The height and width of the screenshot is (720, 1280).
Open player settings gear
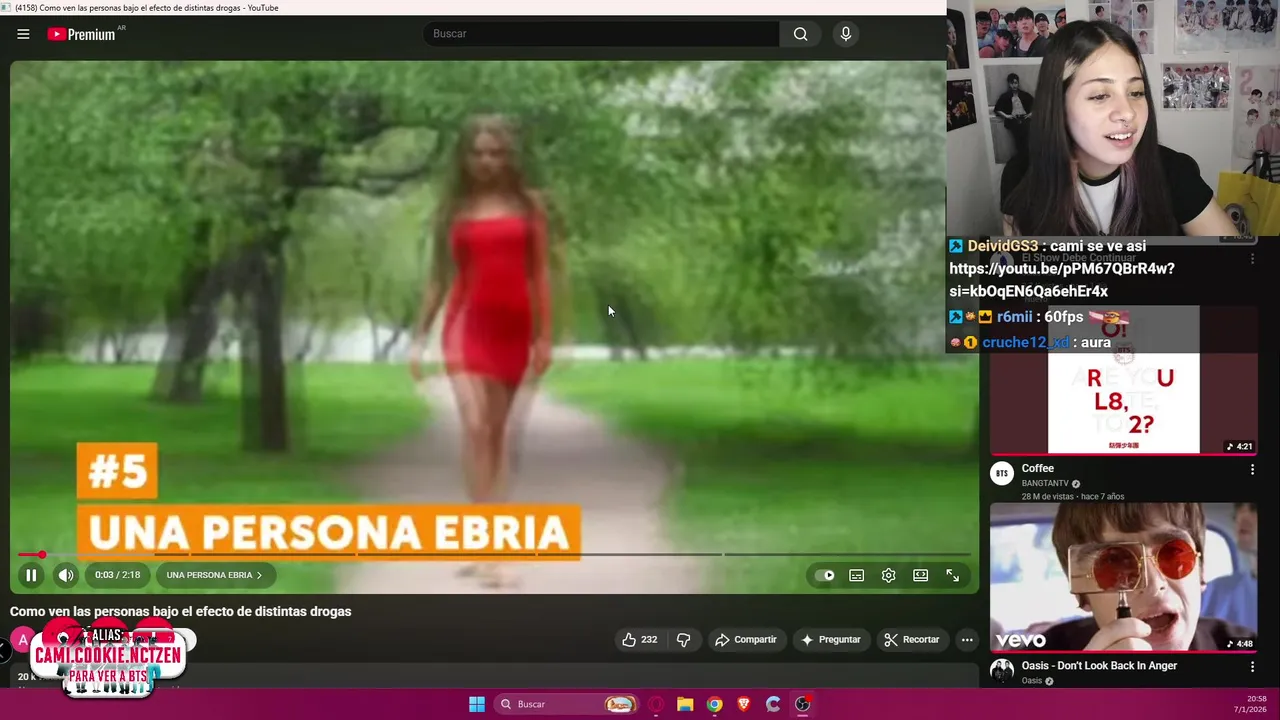point(889,575)
